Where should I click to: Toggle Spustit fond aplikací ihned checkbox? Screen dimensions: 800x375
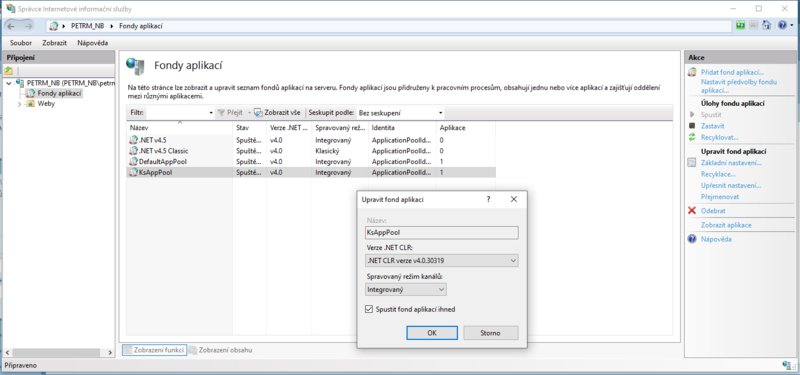click(x=369, y=309)
